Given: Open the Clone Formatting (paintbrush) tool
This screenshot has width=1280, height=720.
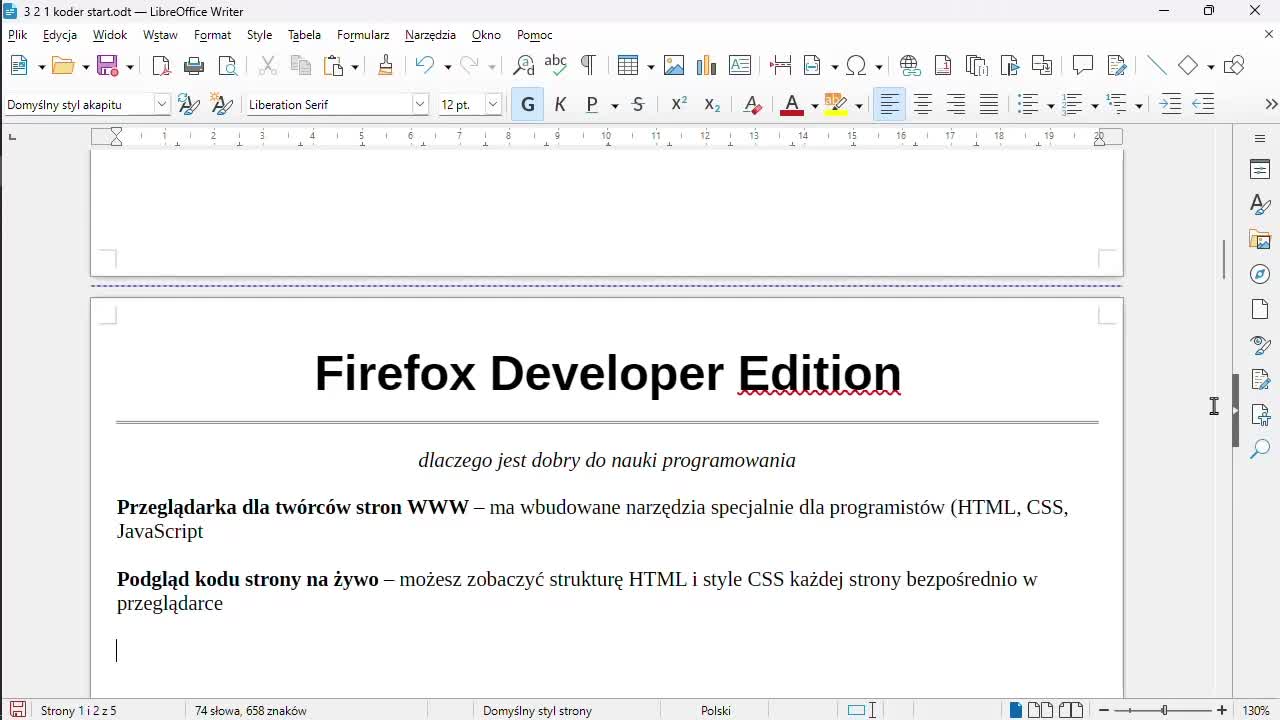Looking at the screenshot, I should pyautogui.click(x=385, y=65).
